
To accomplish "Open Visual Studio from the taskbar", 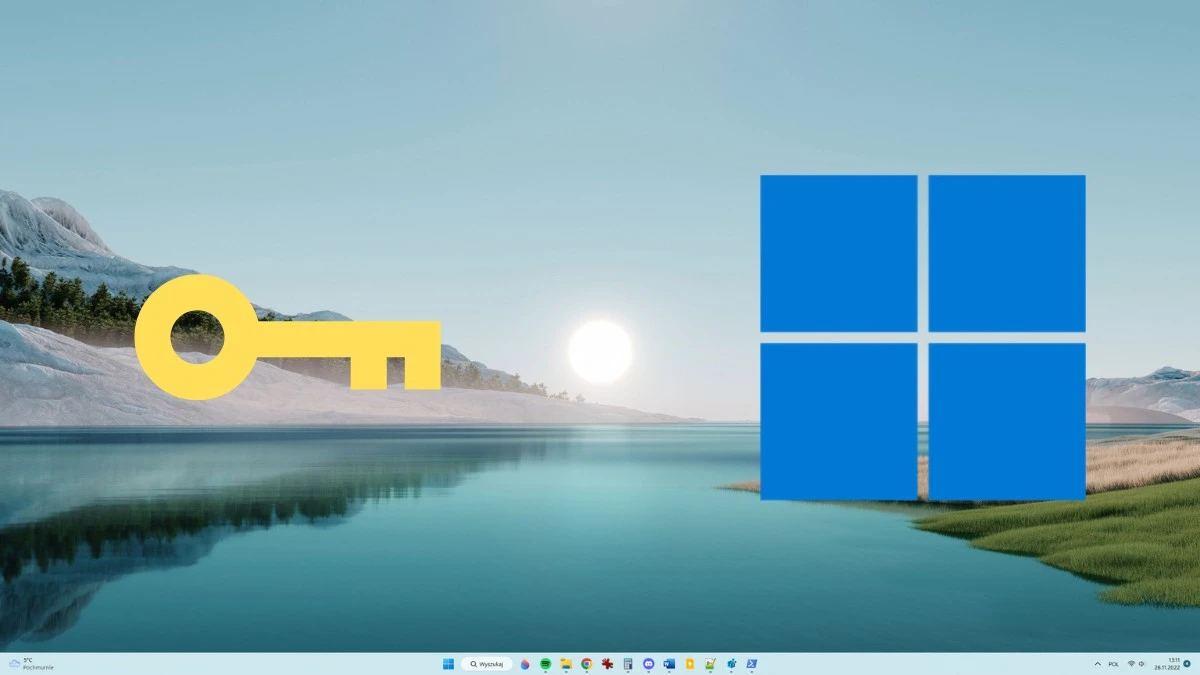I will [732, 663].
